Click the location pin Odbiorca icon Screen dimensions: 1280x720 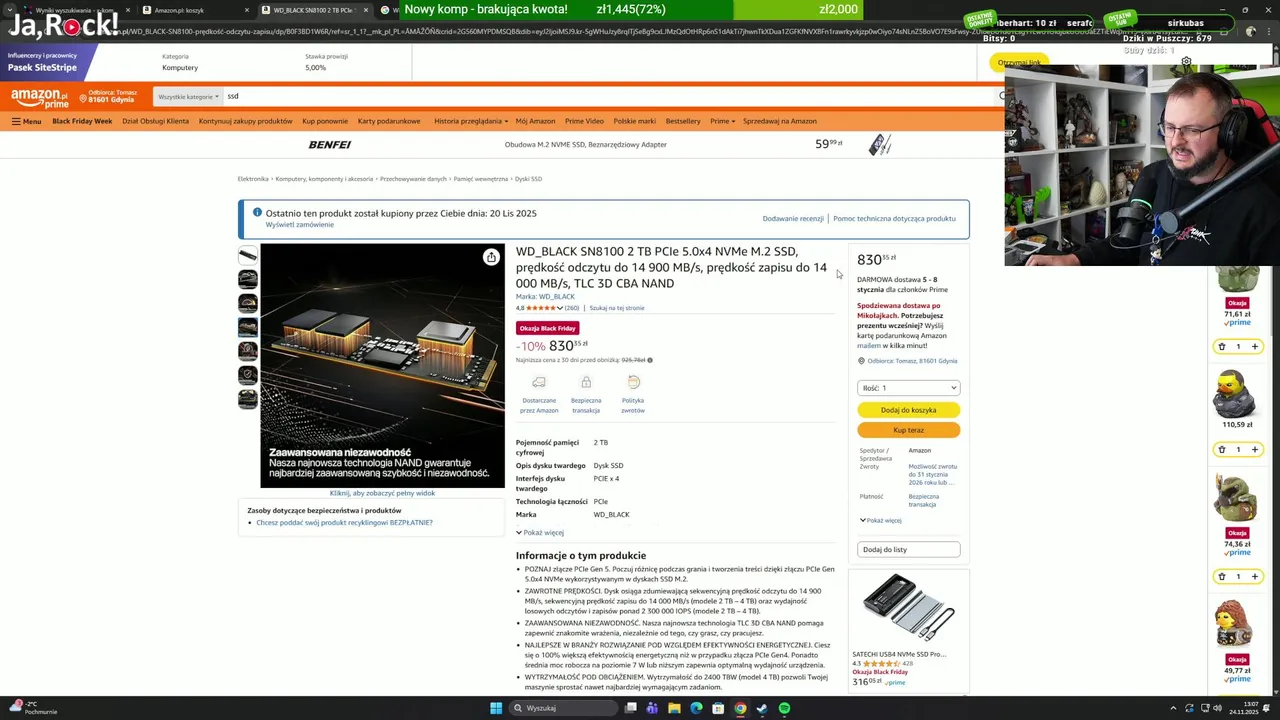pyautogui.click(x=861, y=361)
